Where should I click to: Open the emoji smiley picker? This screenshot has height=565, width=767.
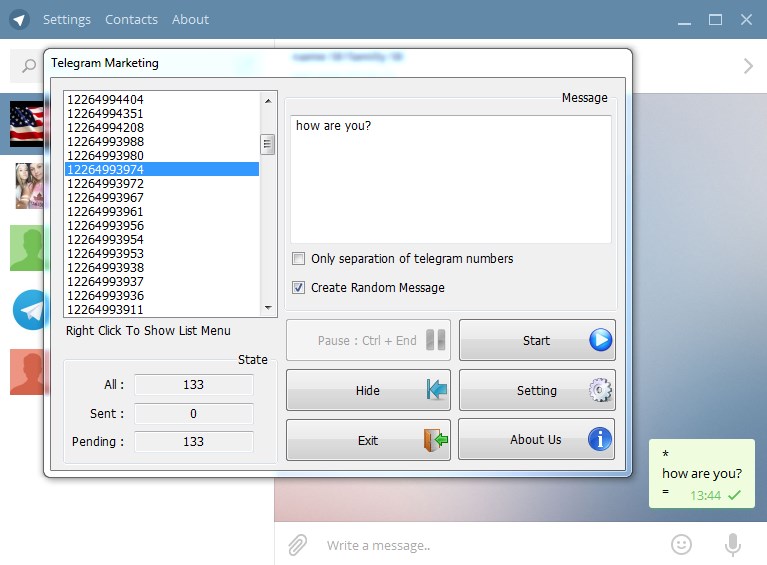click(x=681, y=544)
